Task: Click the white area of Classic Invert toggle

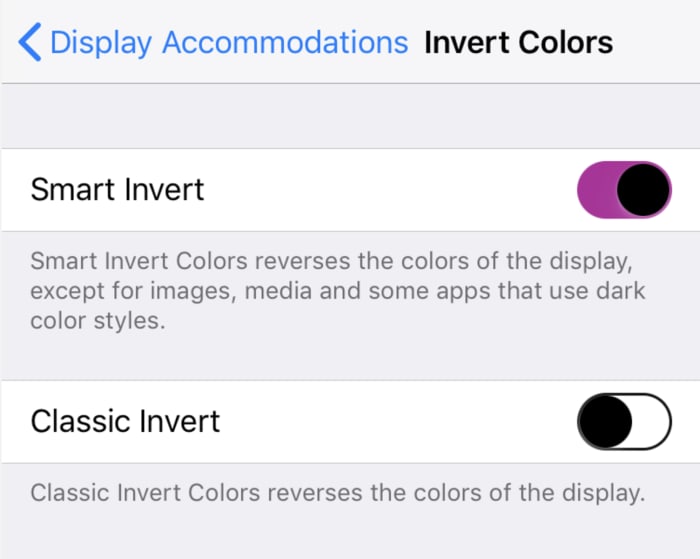Action: coord(651,421)
